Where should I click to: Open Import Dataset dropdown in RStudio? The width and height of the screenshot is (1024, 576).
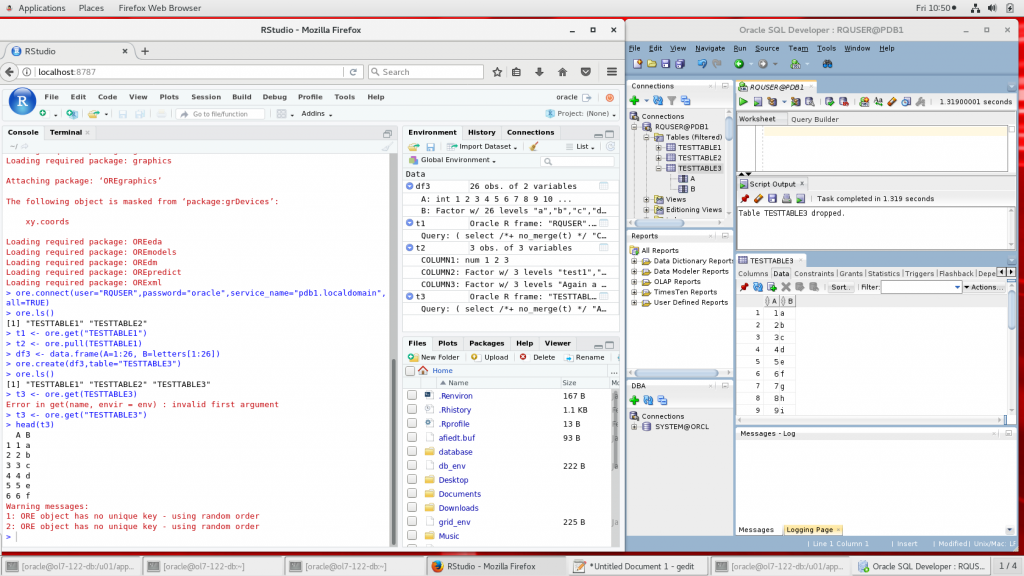(x=483, y=147)
